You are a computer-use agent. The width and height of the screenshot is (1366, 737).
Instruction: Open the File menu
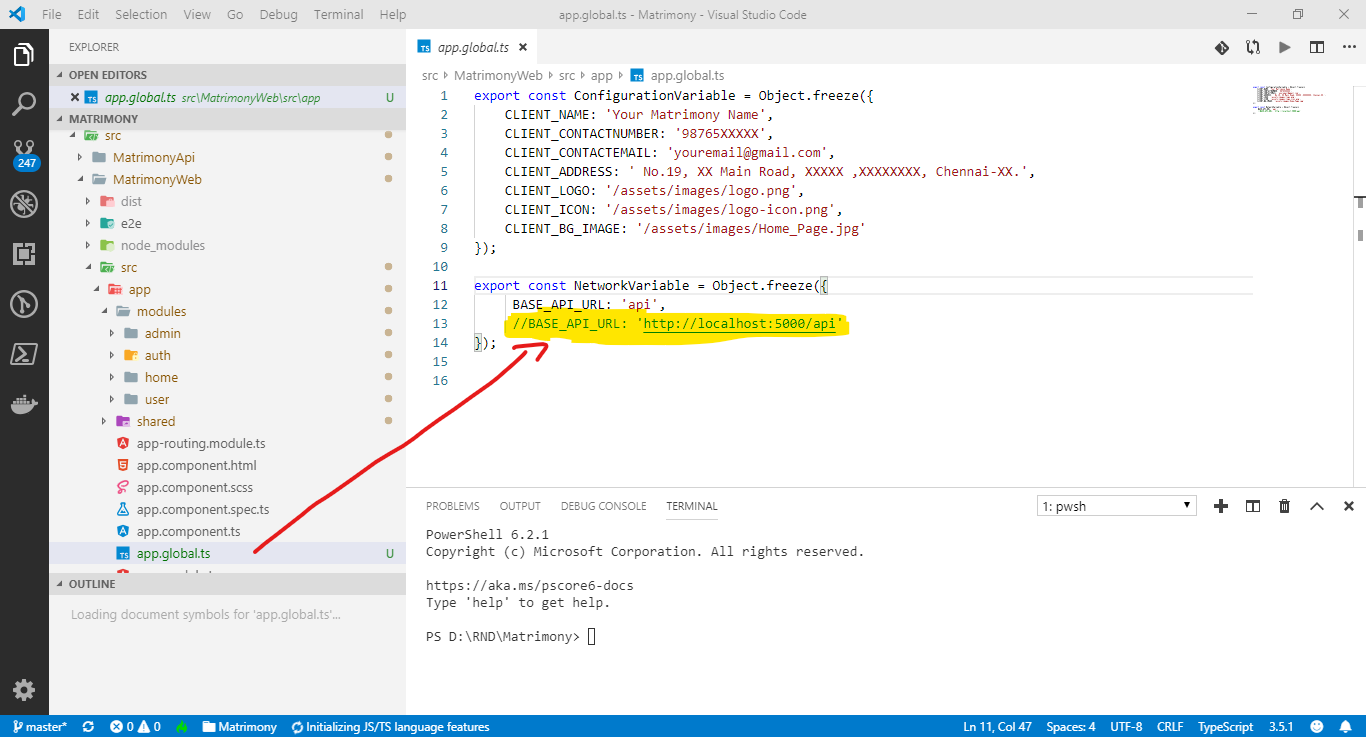tap(52, 14)
